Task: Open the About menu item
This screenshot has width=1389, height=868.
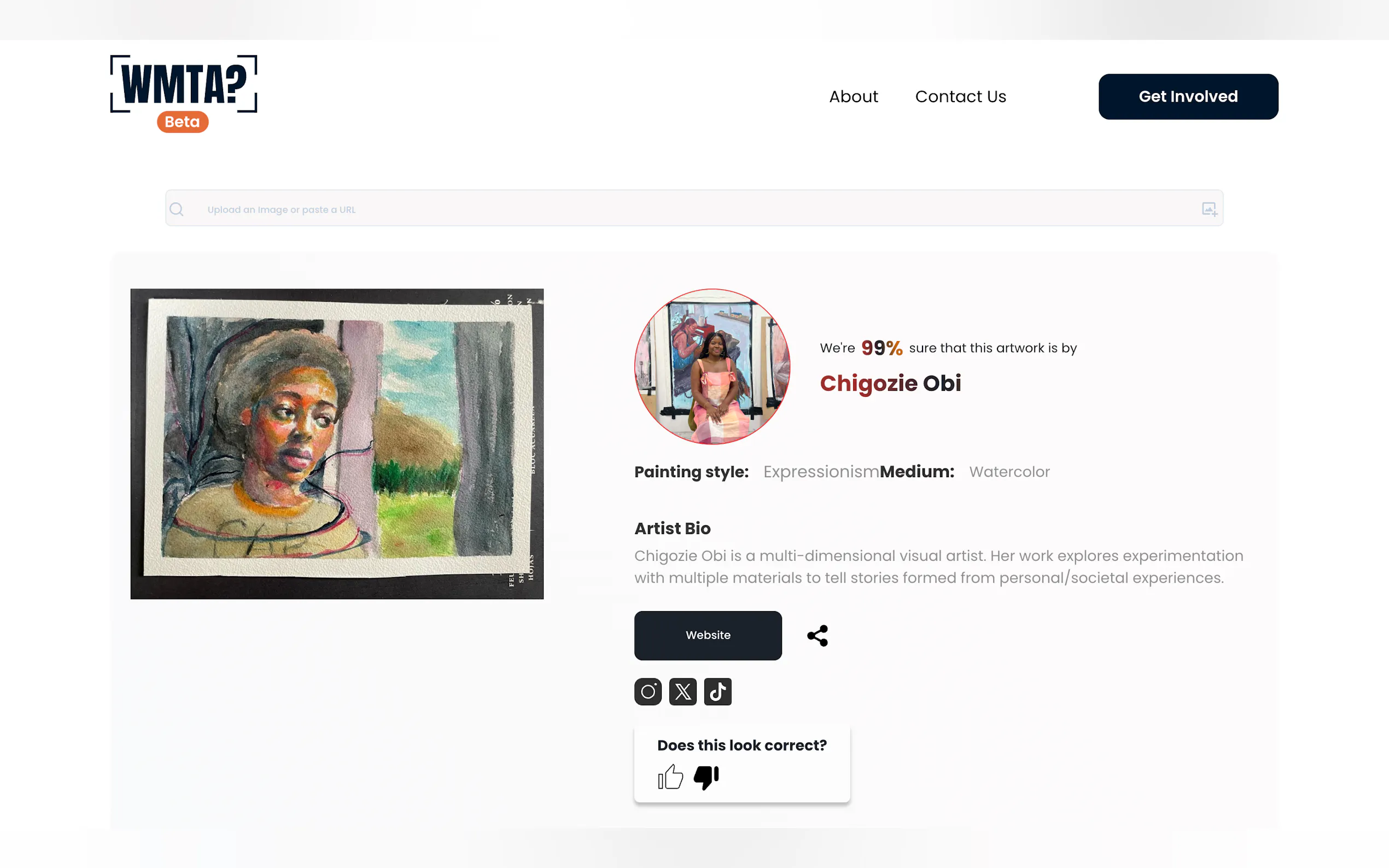Action: point(853,96)
